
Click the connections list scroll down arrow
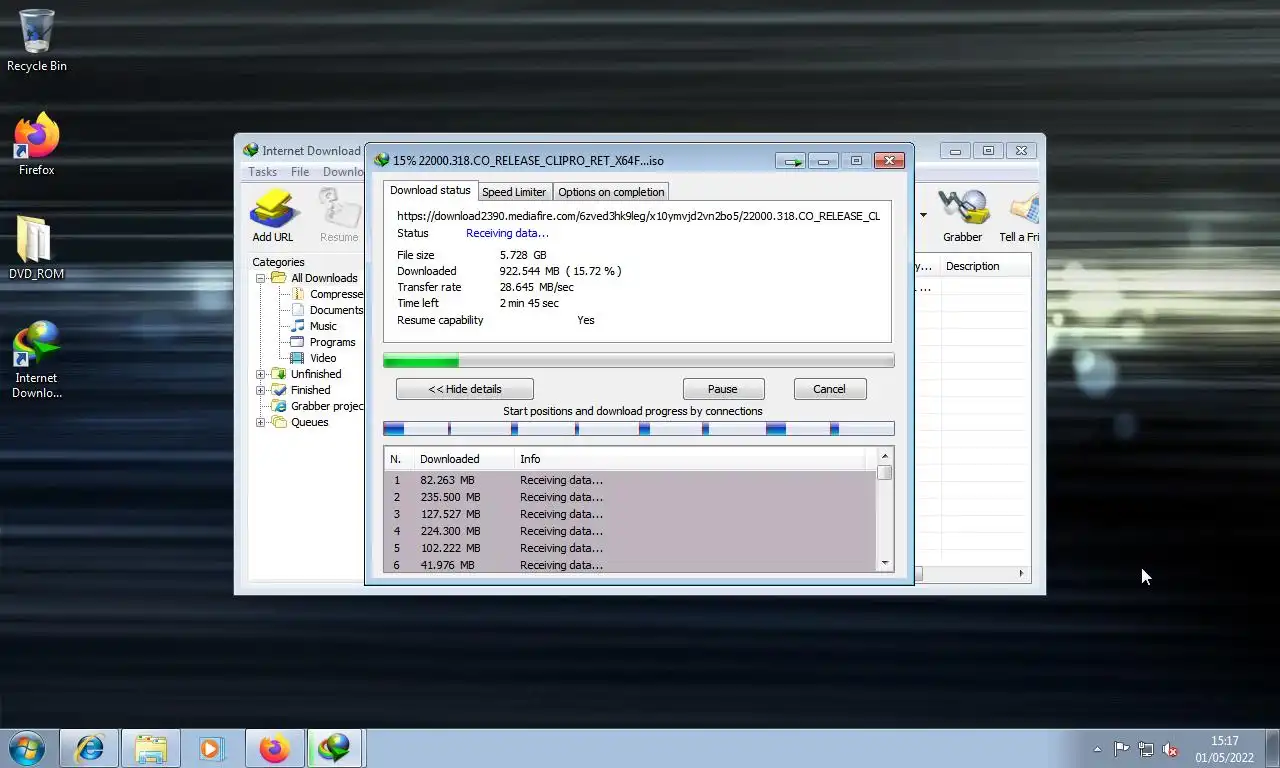click(x=884, y=564)
